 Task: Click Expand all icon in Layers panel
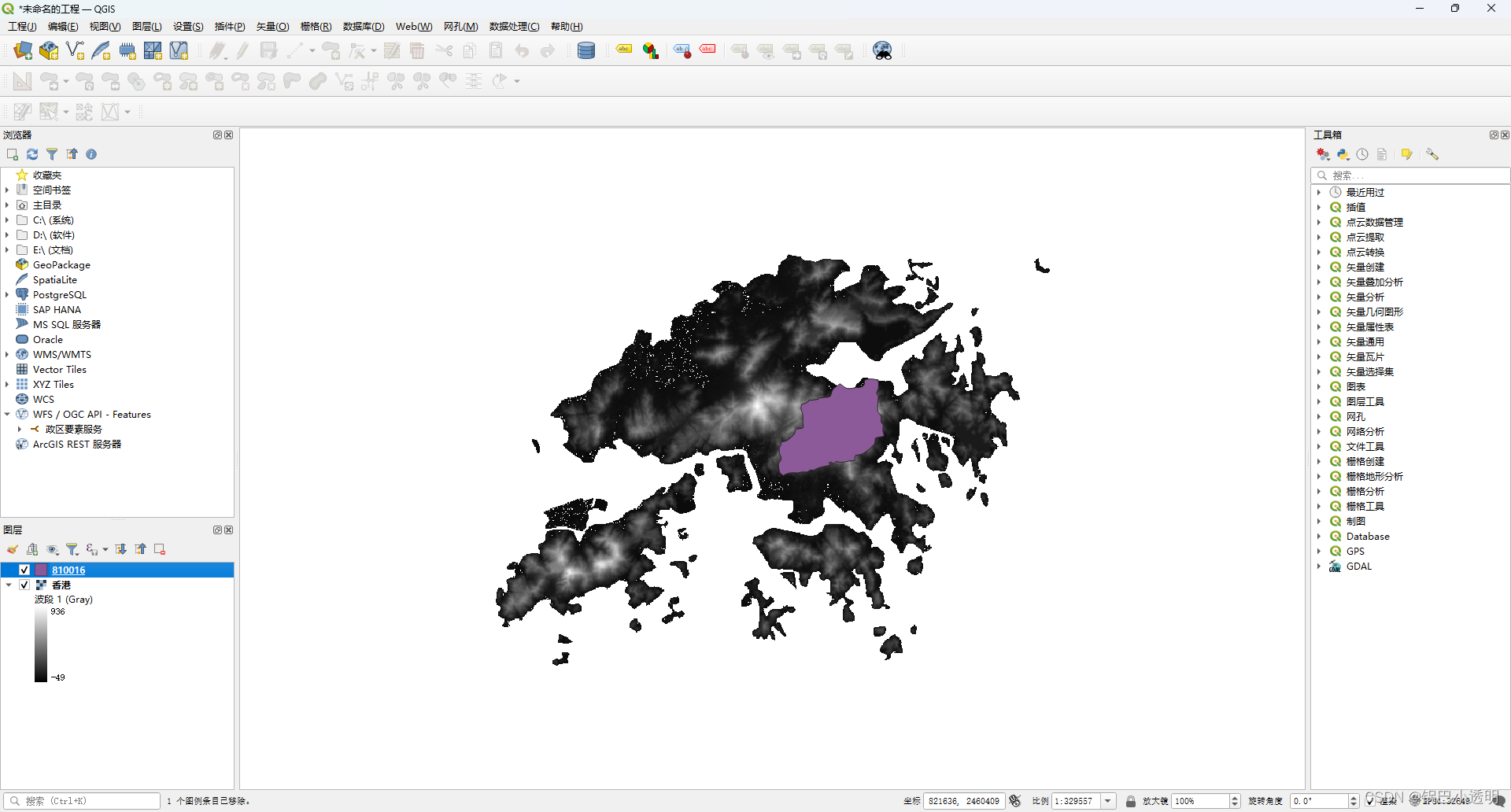point(121,549)
